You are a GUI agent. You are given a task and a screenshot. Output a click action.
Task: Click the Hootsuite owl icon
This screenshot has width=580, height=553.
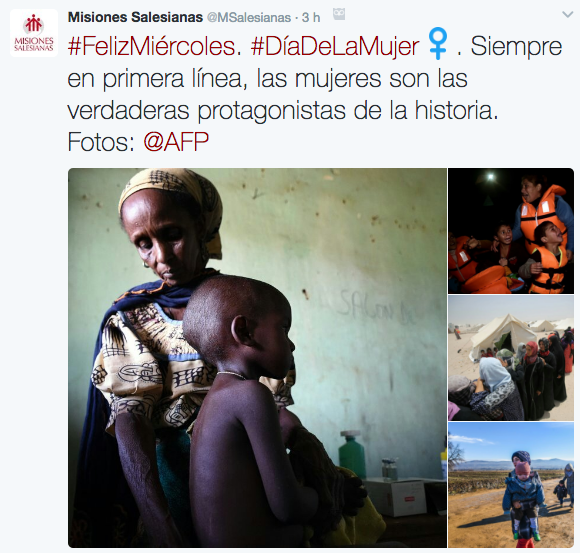tap(339, 14)
